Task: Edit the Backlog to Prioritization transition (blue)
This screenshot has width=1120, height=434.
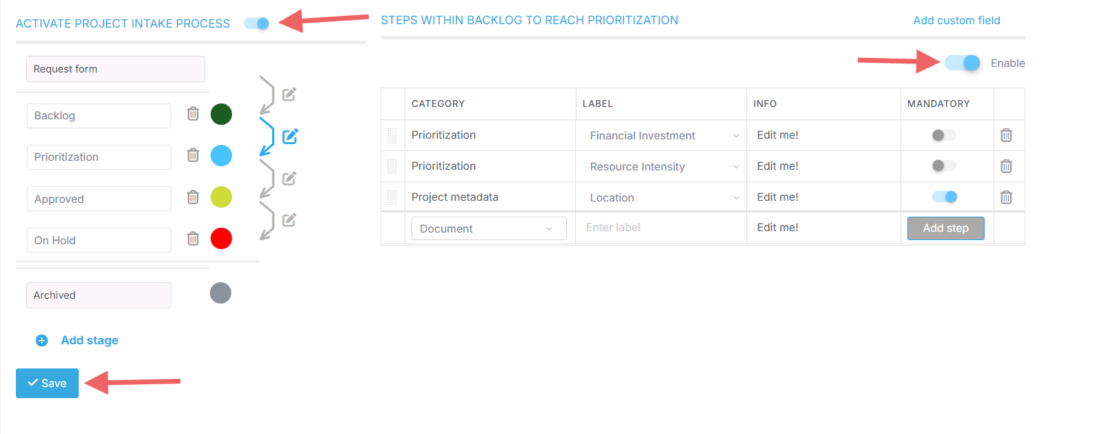Action: click(290, 136)
